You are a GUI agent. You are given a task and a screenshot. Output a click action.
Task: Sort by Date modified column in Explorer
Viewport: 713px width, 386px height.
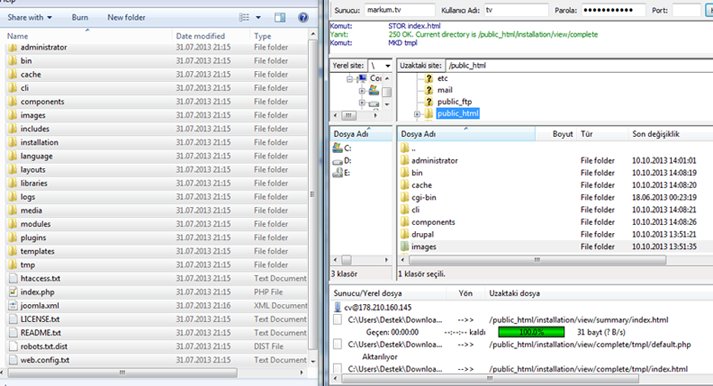coord(211,35)
